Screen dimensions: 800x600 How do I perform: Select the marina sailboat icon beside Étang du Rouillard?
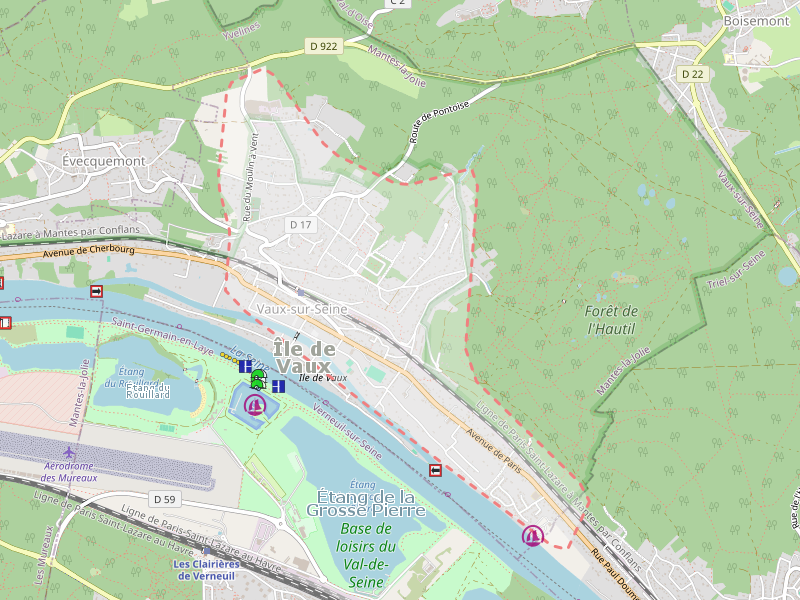tap(255, 406)
